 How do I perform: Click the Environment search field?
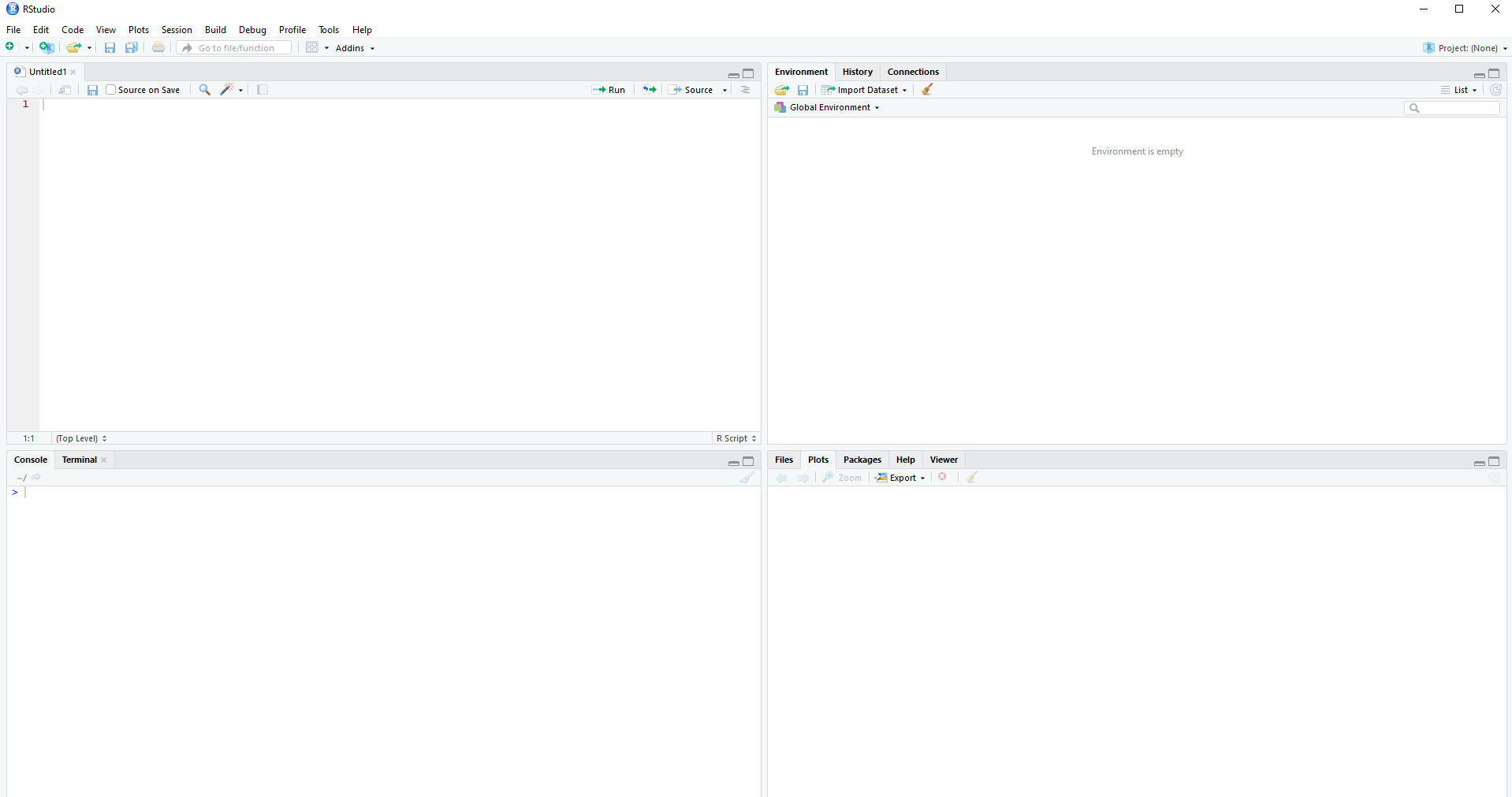coord(1452,108)
